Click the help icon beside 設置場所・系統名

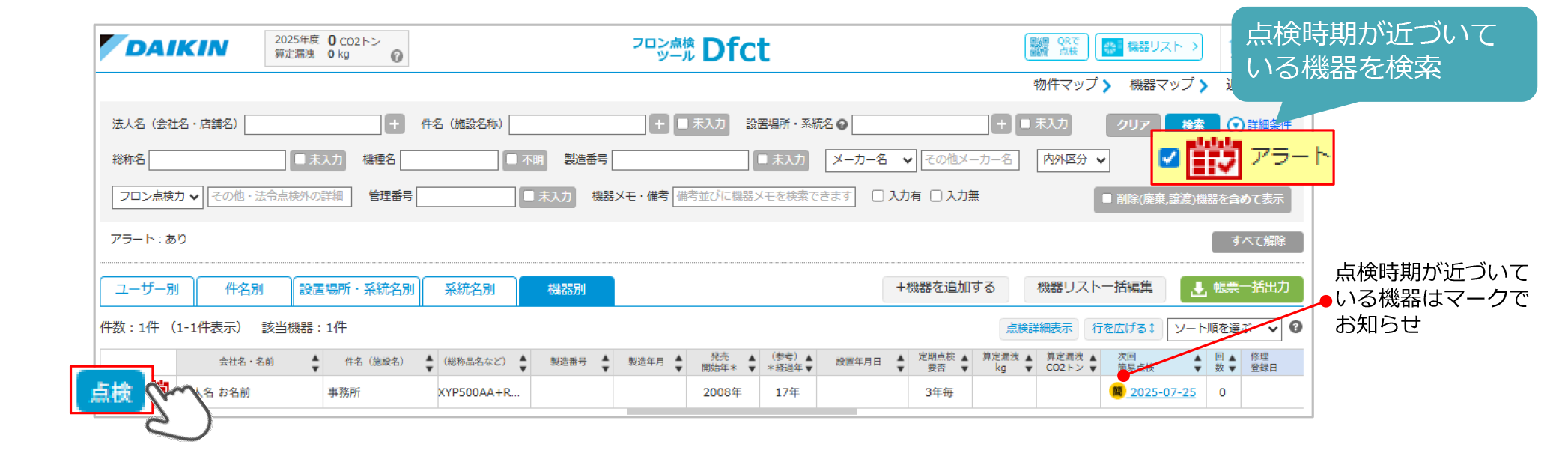click(x=842, y=124)
